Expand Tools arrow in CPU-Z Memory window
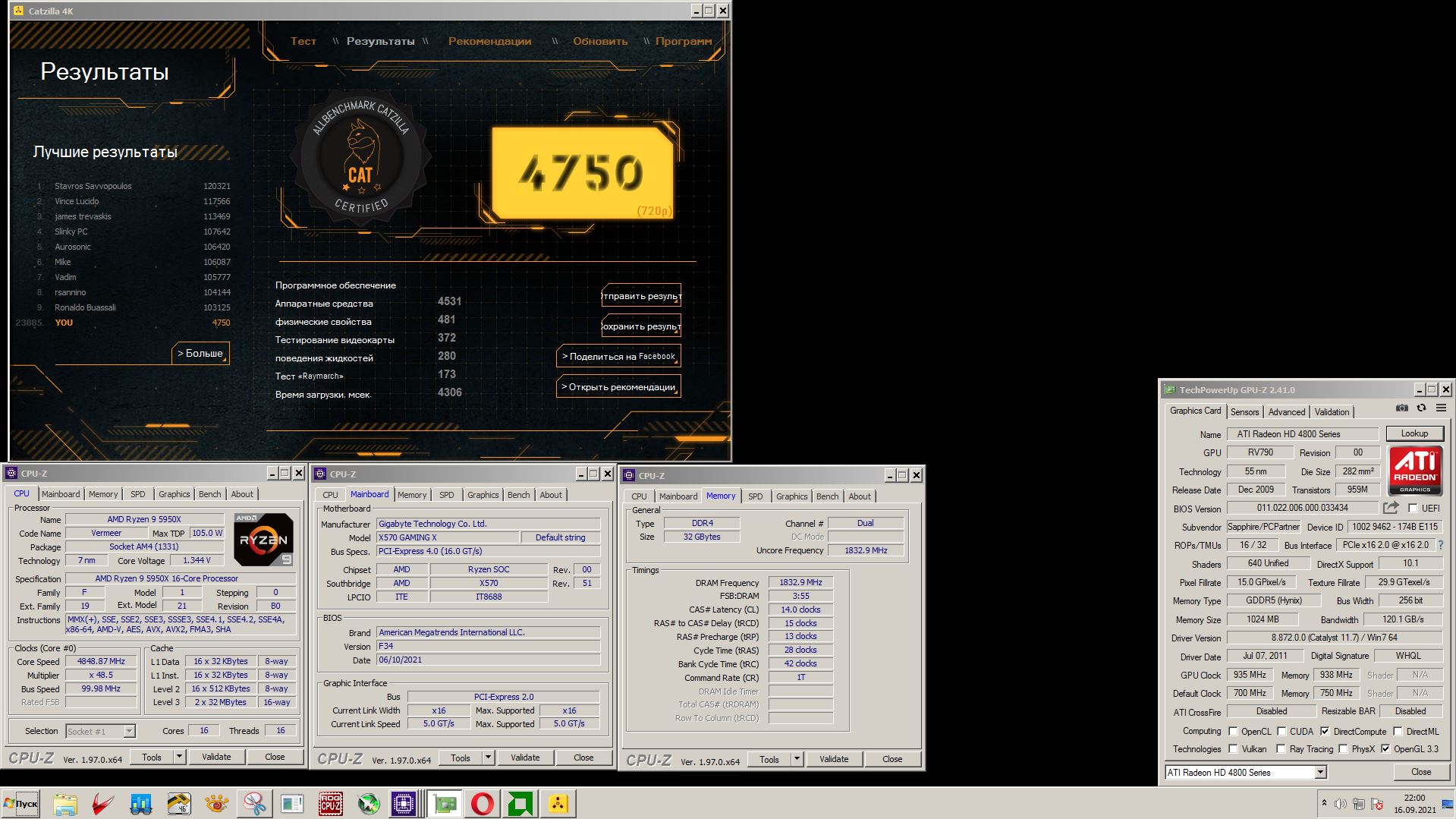1456x819 pixels. pos(797,759)
